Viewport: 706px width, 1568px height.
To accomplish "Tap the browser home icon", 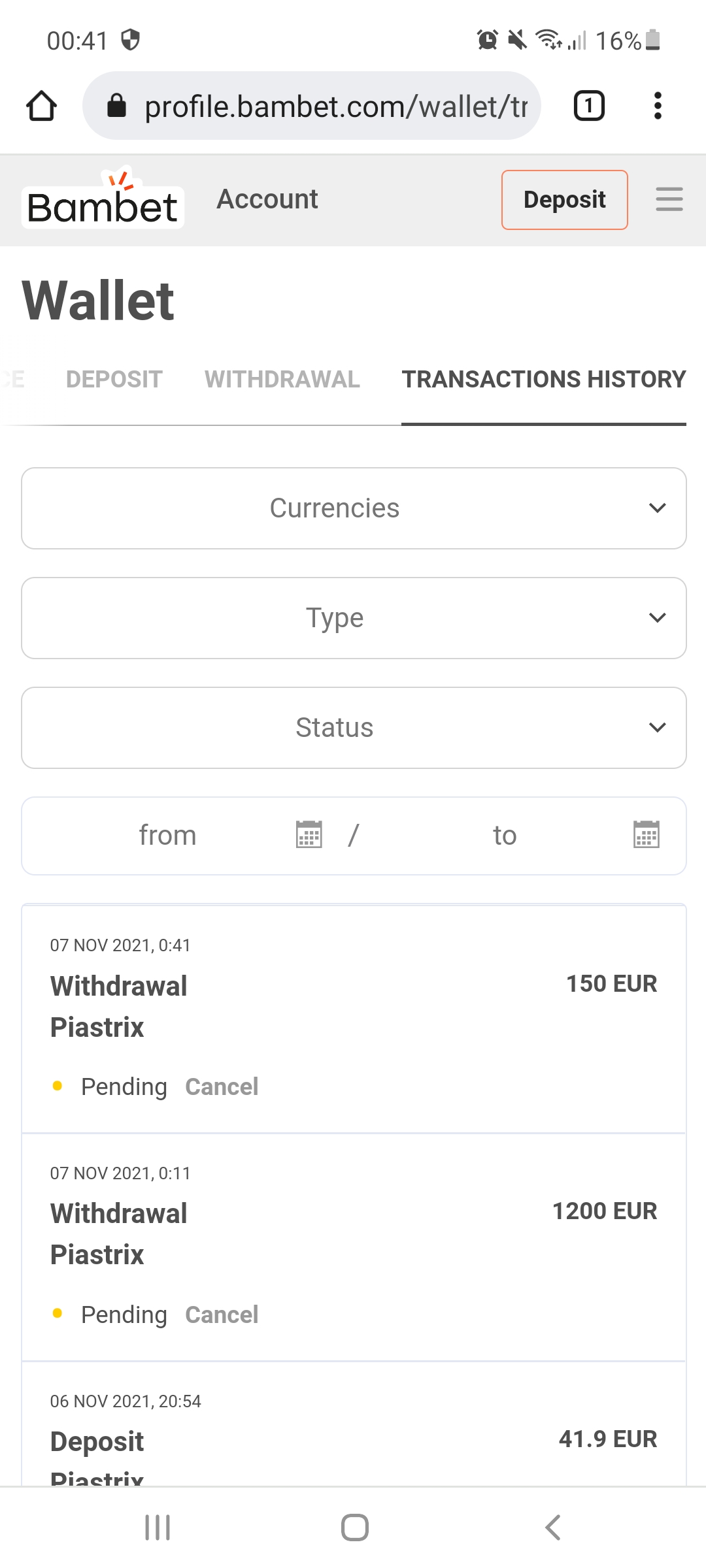I will [41, 106].
